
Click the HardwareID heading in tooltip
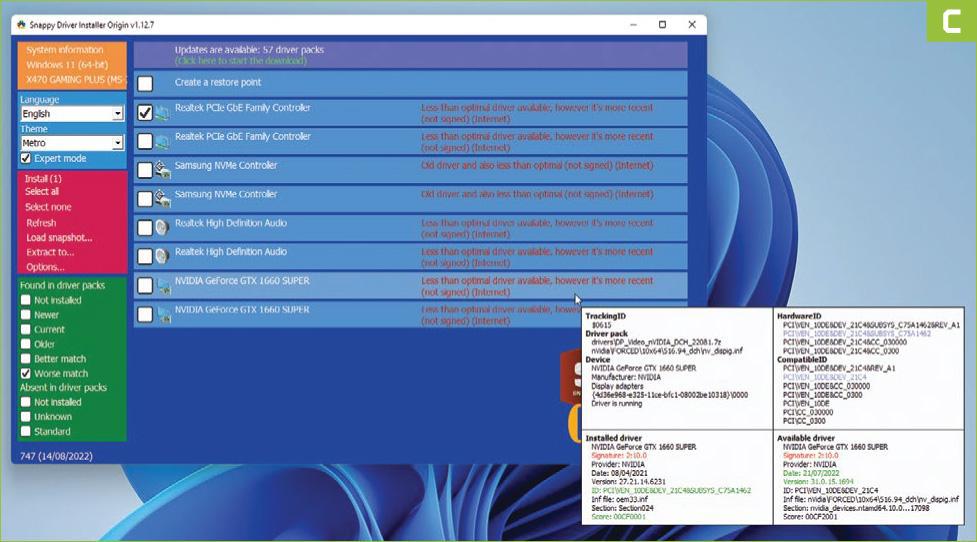click(x=799, y=316)
